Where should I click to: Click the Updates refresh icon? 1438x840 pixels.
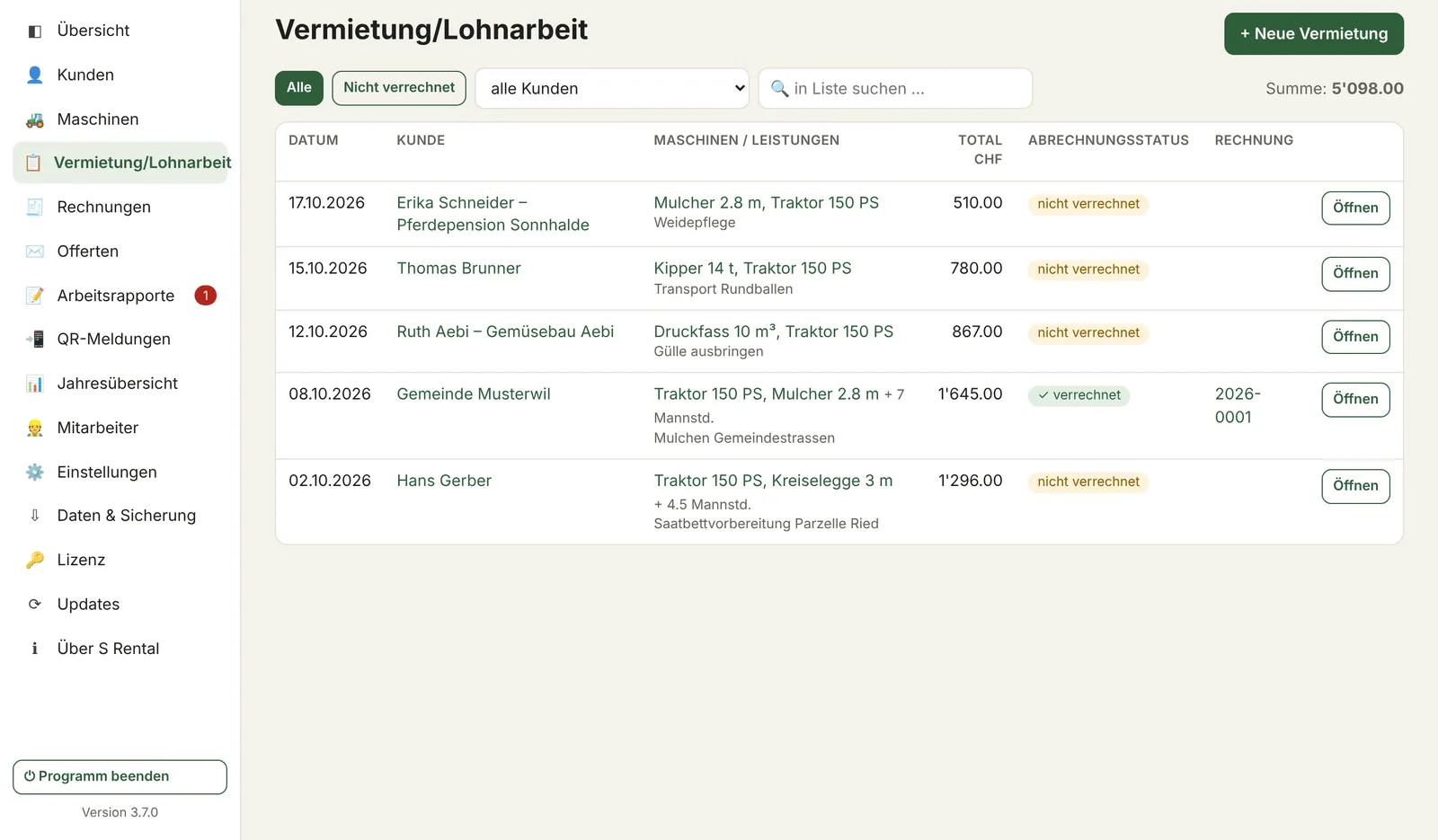pyautogui.click(x=35, y=605)
